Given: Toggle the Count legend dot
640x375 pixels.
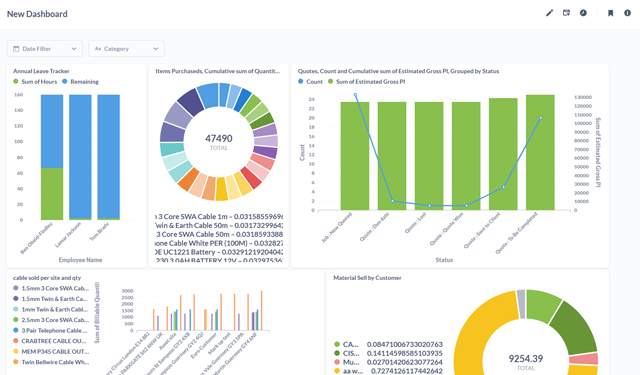Looking at the screenshot, I should click(x=301, y=82).
